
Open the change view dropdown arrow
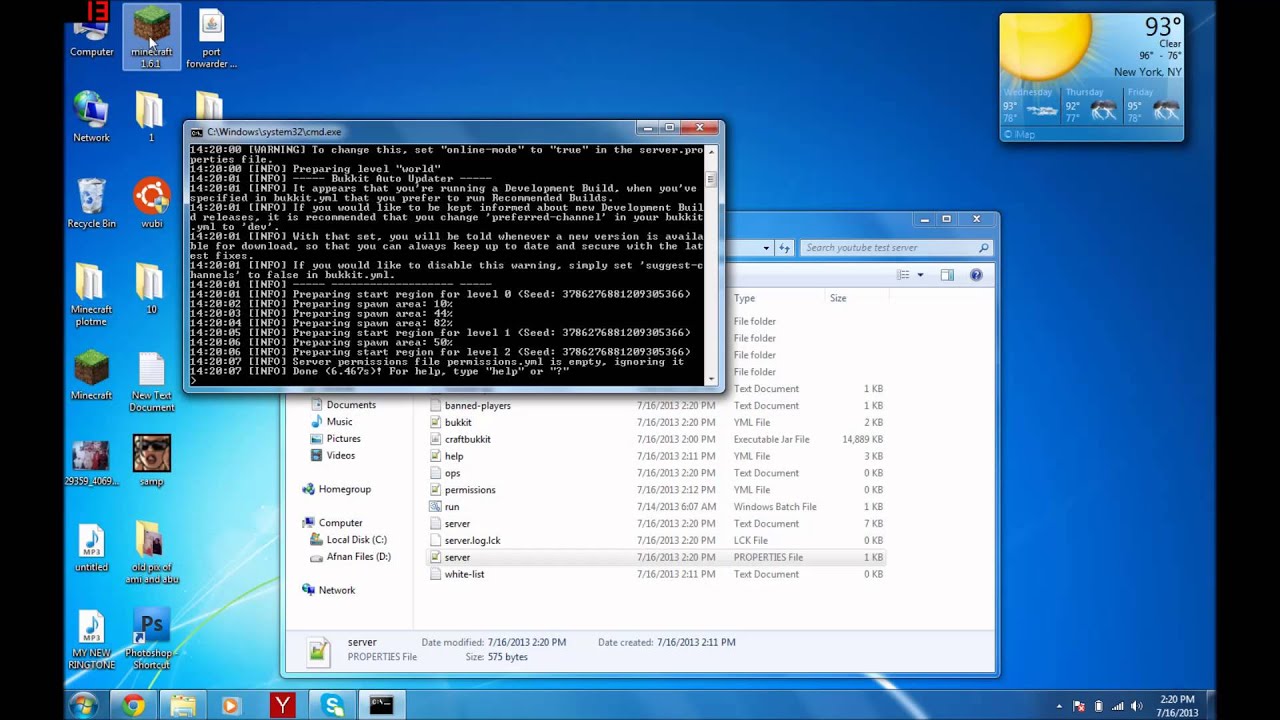point(920,275)
